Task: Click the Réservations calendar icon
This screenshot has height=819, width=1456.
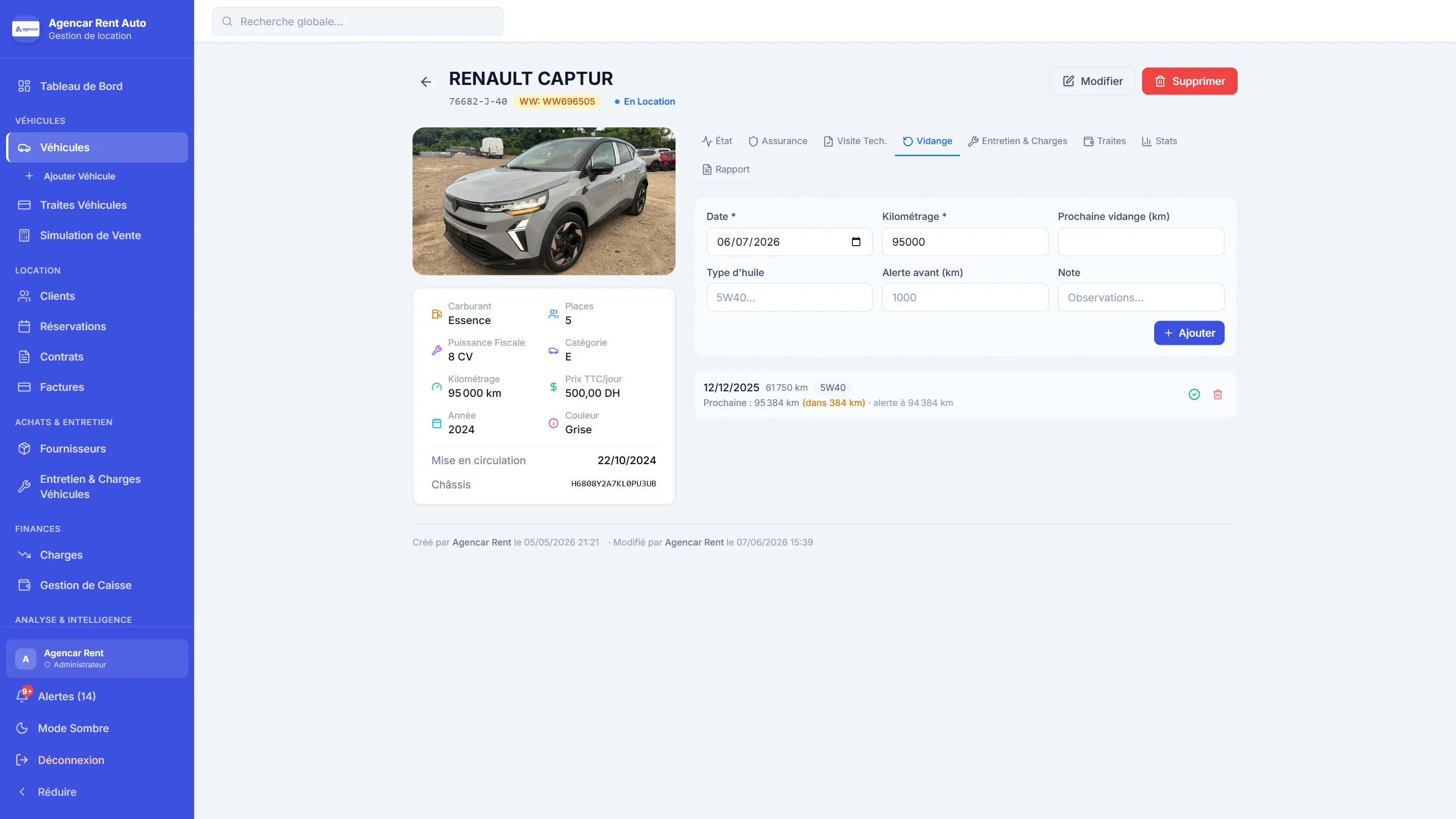Action: [x=24, y=326]
